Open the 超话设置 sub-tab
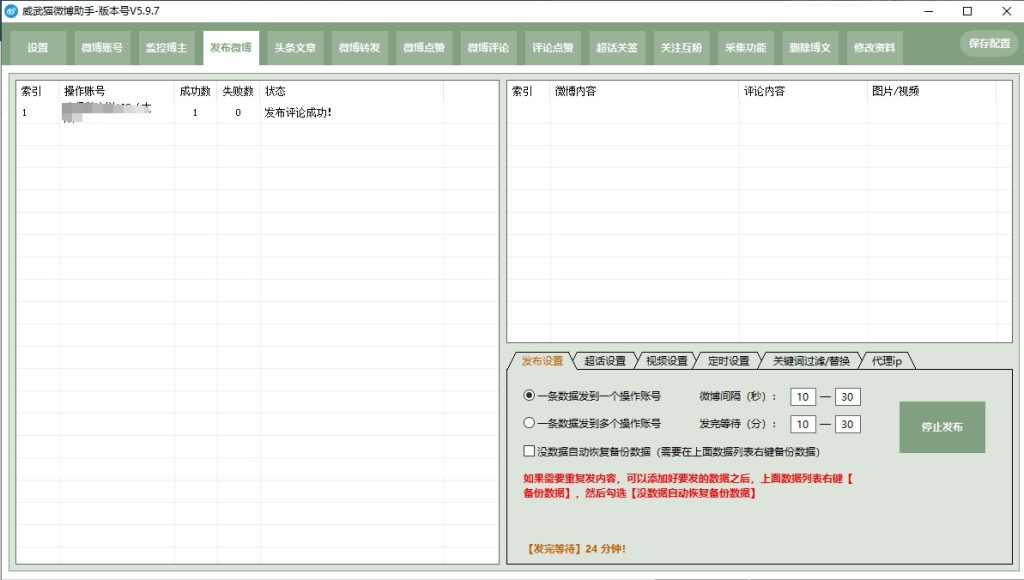 605,361
